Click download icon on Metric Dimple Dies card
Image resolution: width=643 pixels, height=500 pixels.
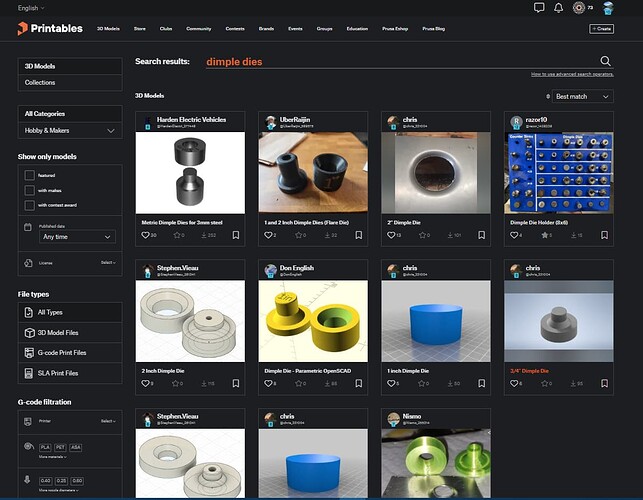pos(204,235)
